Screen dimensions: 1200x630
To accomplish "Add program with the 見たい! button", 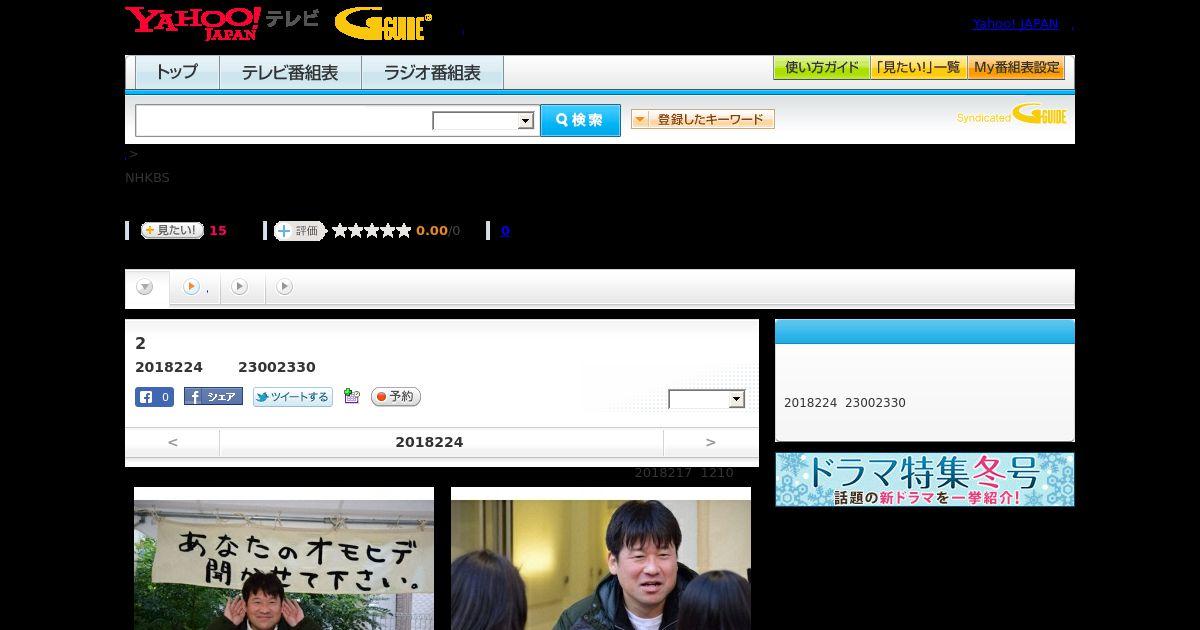I will click(172, 230).
